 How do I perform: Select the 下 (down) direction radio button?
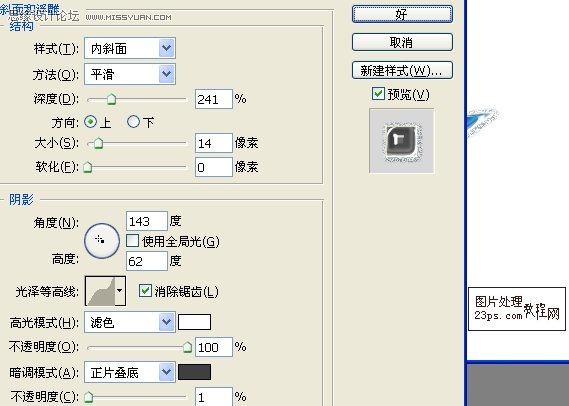[x=133, y=122]
